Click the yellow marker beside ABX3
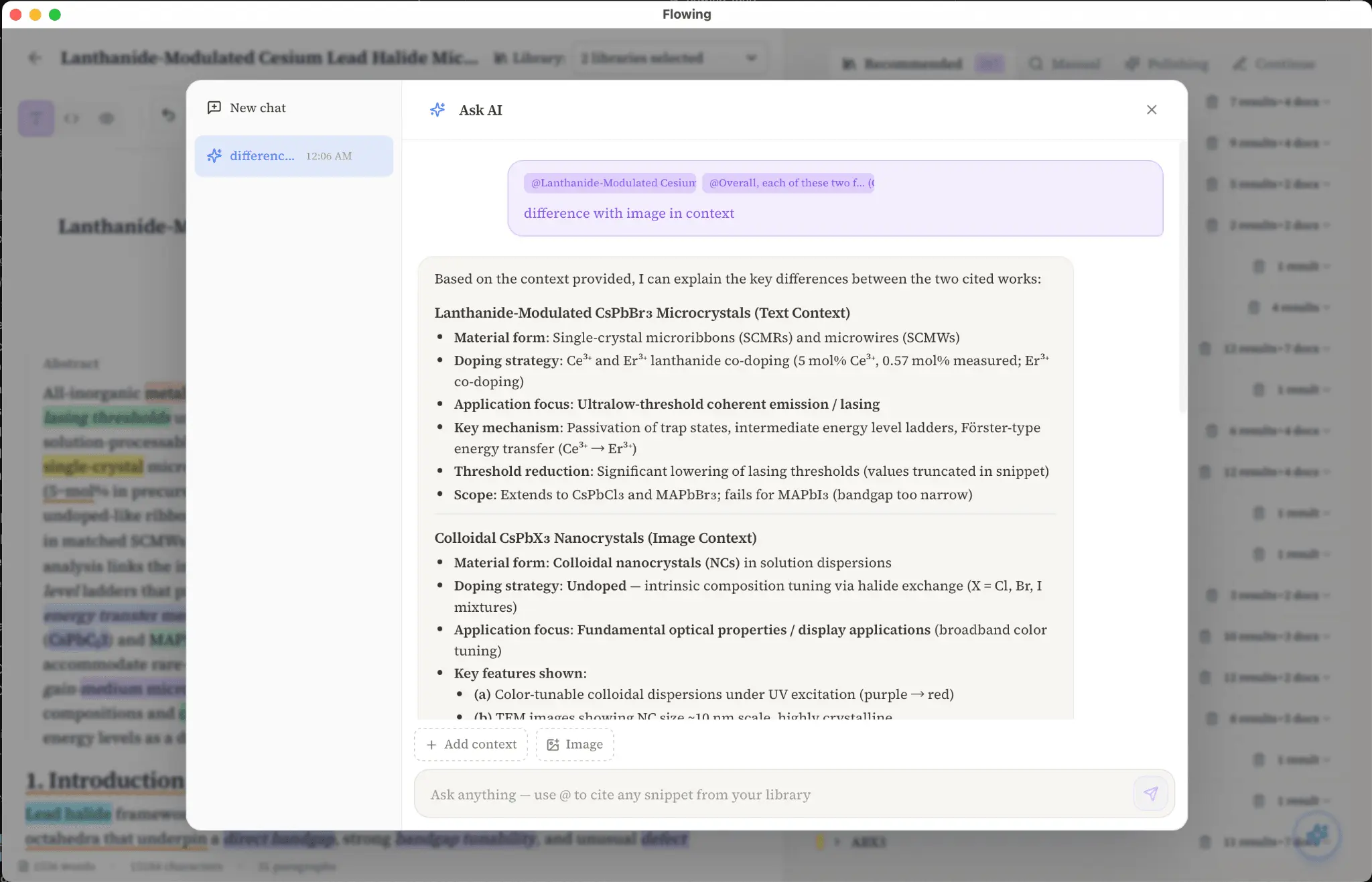 pyautogui.click(x=820, y=842)
